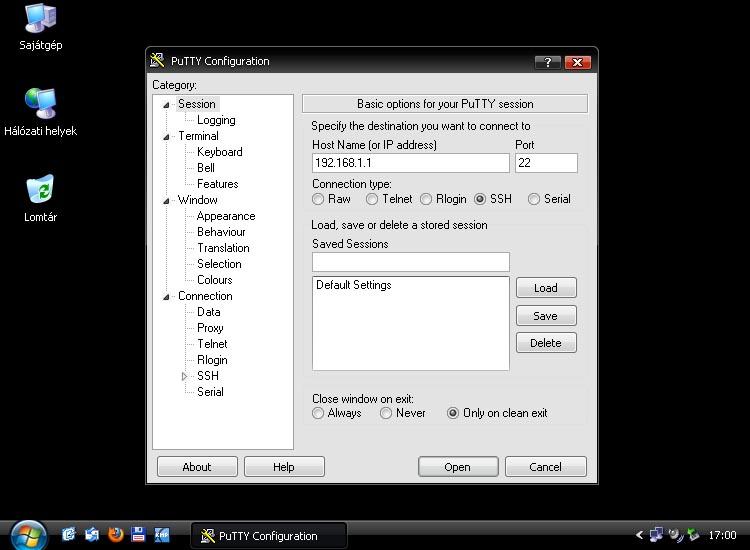Select Telnet under Connection in the tree
750x550 pixels.
[x=212, y=344]
